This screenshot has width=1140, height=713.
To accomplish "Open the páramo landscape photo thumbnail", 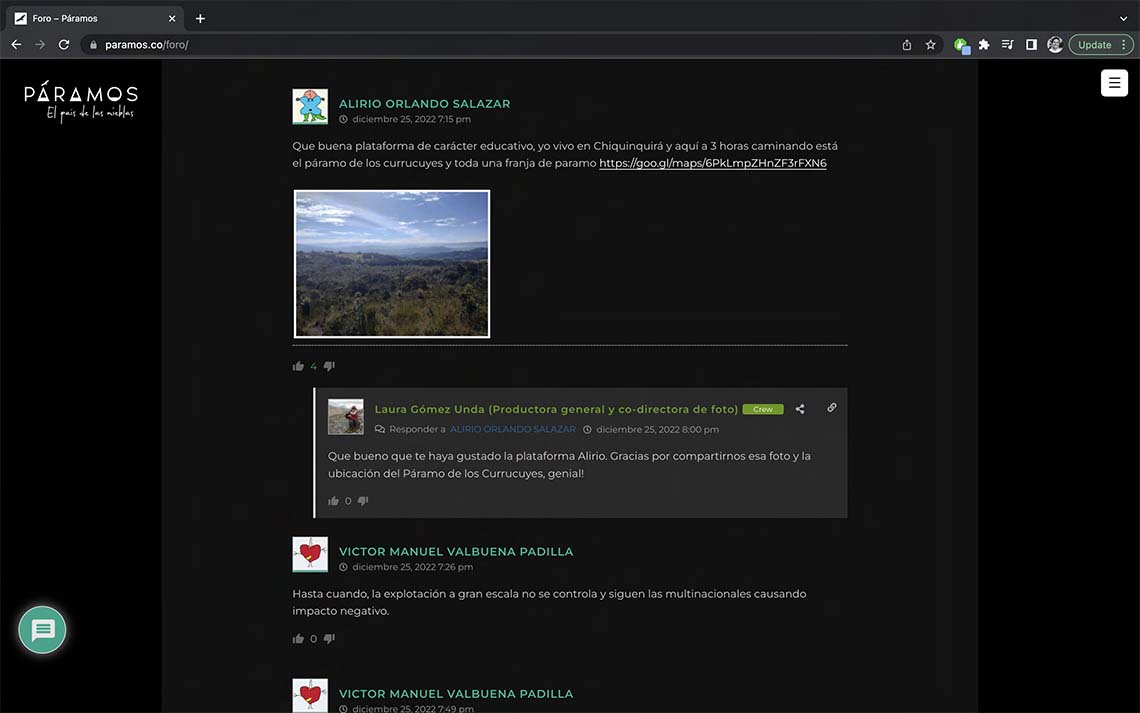I will pyautogui.click(x=392, y=264).
